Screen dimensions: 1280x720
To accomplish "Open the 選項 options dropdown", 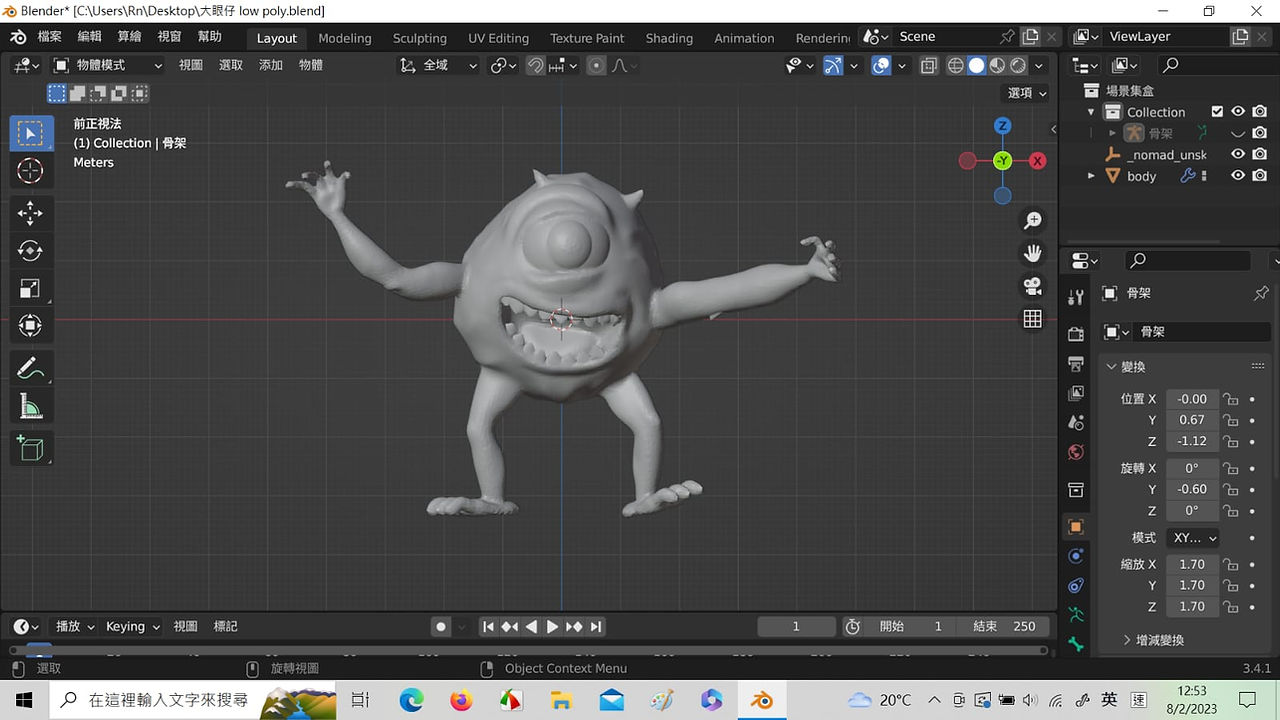I will point(1027,93).
